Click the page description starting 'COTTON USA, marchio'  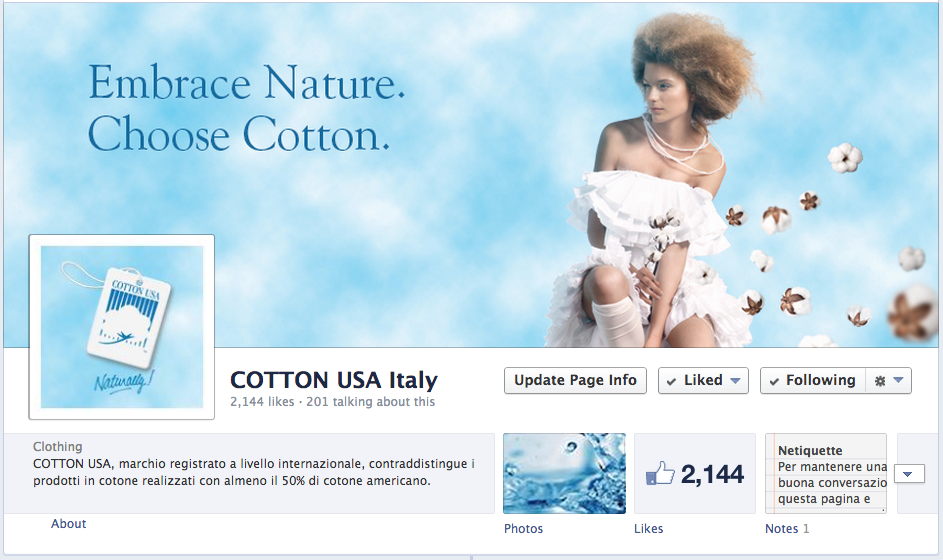click(254, 472)
